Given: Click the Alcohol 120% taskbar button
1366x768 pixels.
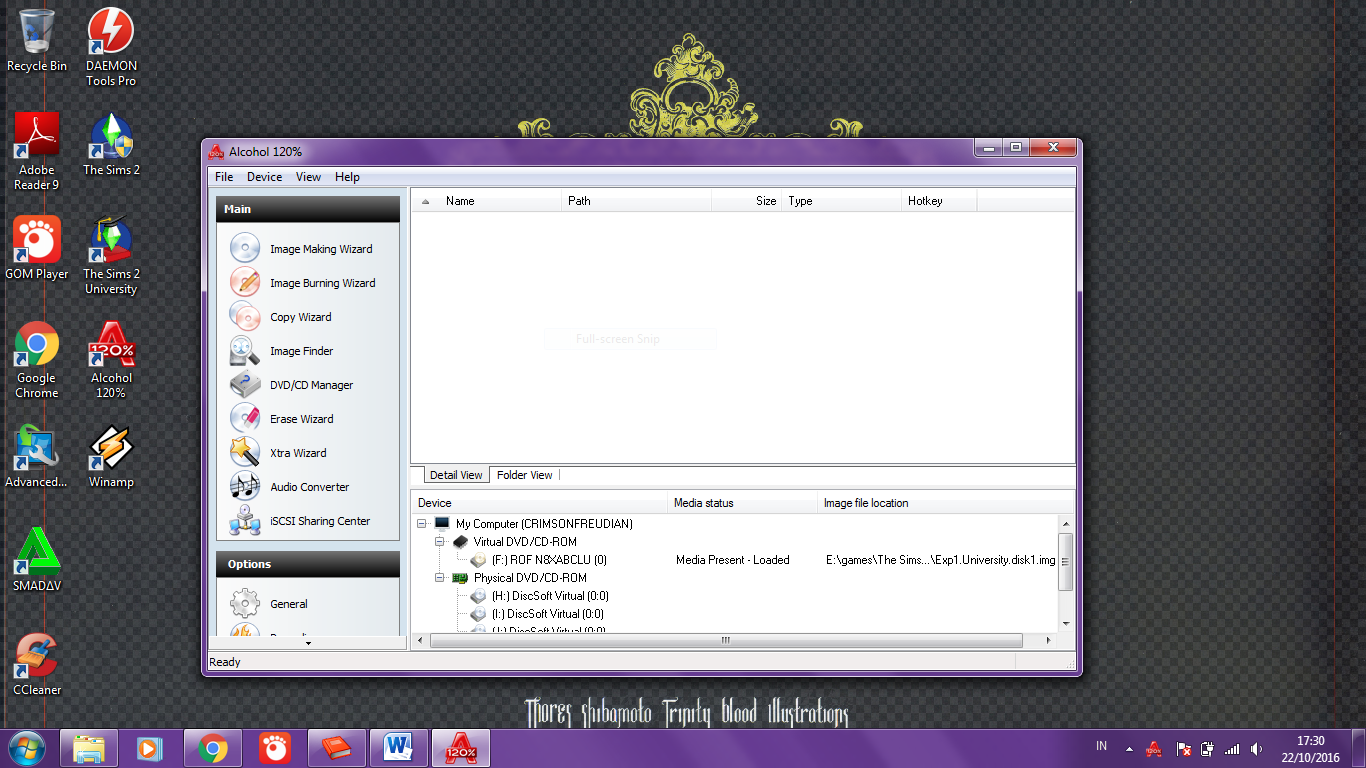Looking at the screenshot, I should (461, 748).
